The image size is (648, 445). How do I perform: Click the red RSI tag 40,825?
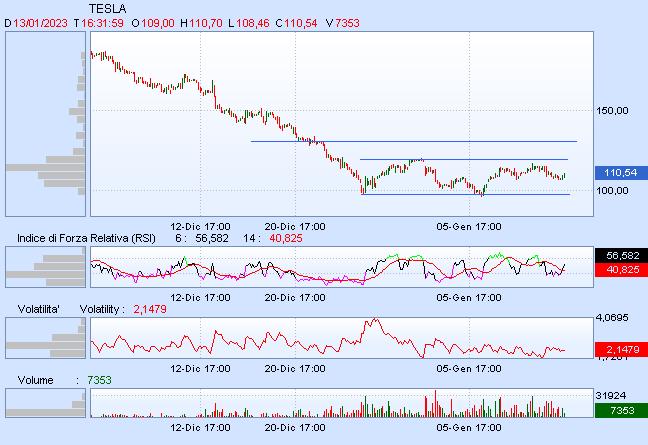[x=621, y=270]
